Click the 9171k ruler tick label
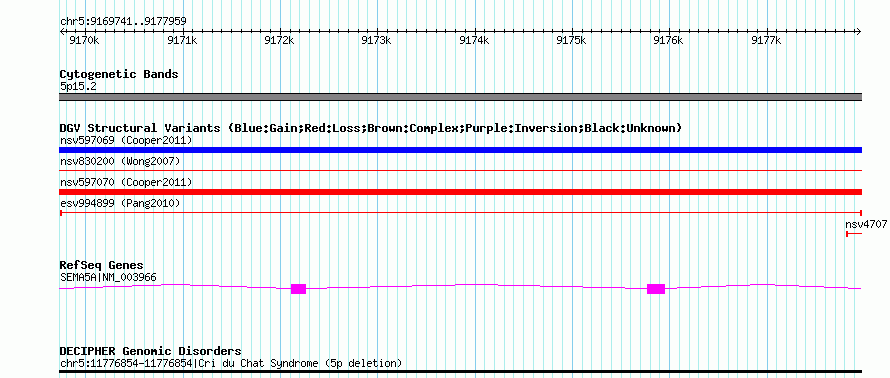Viewport: 890px width, 378px height. point(182,41)
